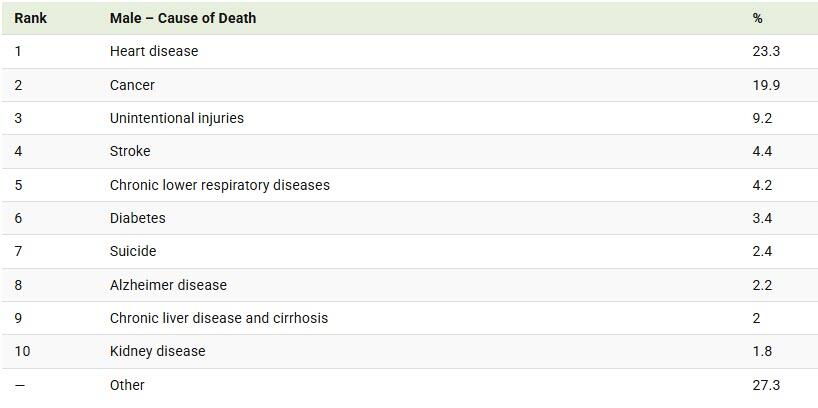Select the 23.3 percentage value

tap(766, 51)
